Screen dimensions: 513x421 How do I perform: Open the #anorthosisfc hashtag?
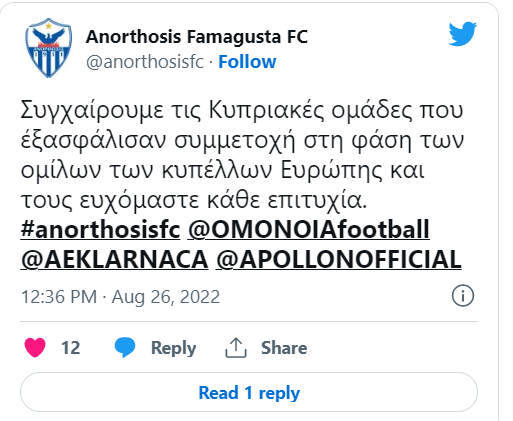tap(100, 229)
